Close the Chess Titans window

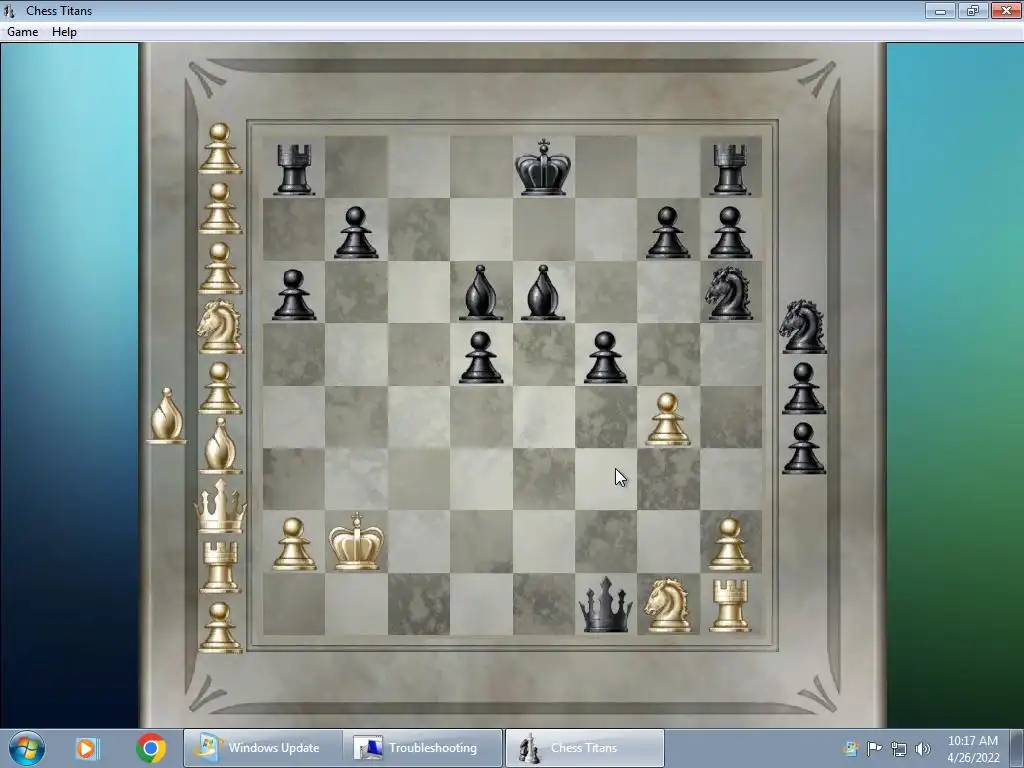1006,10
